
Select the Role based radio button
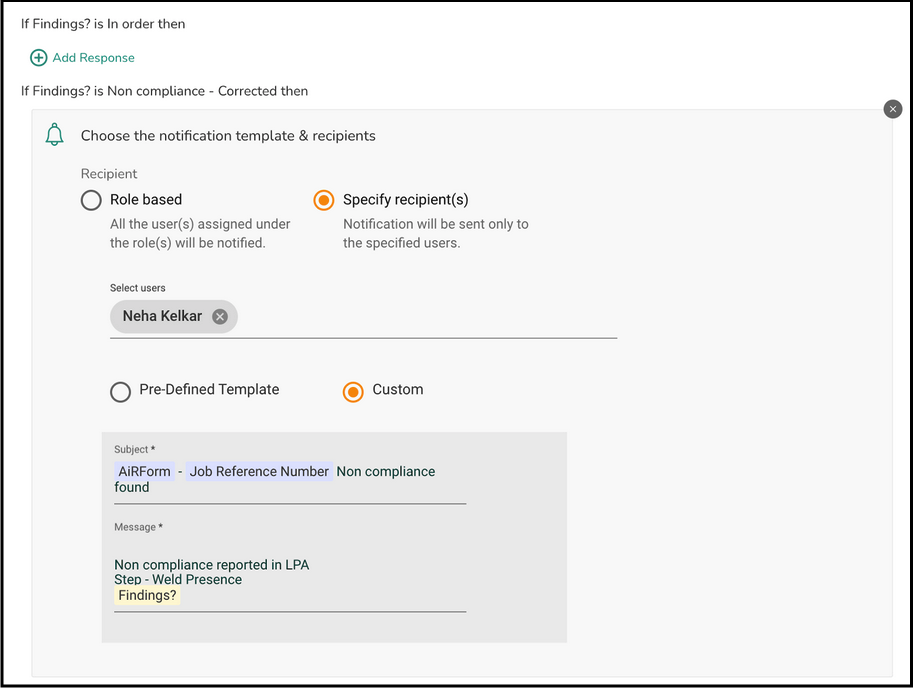point(91,200)
